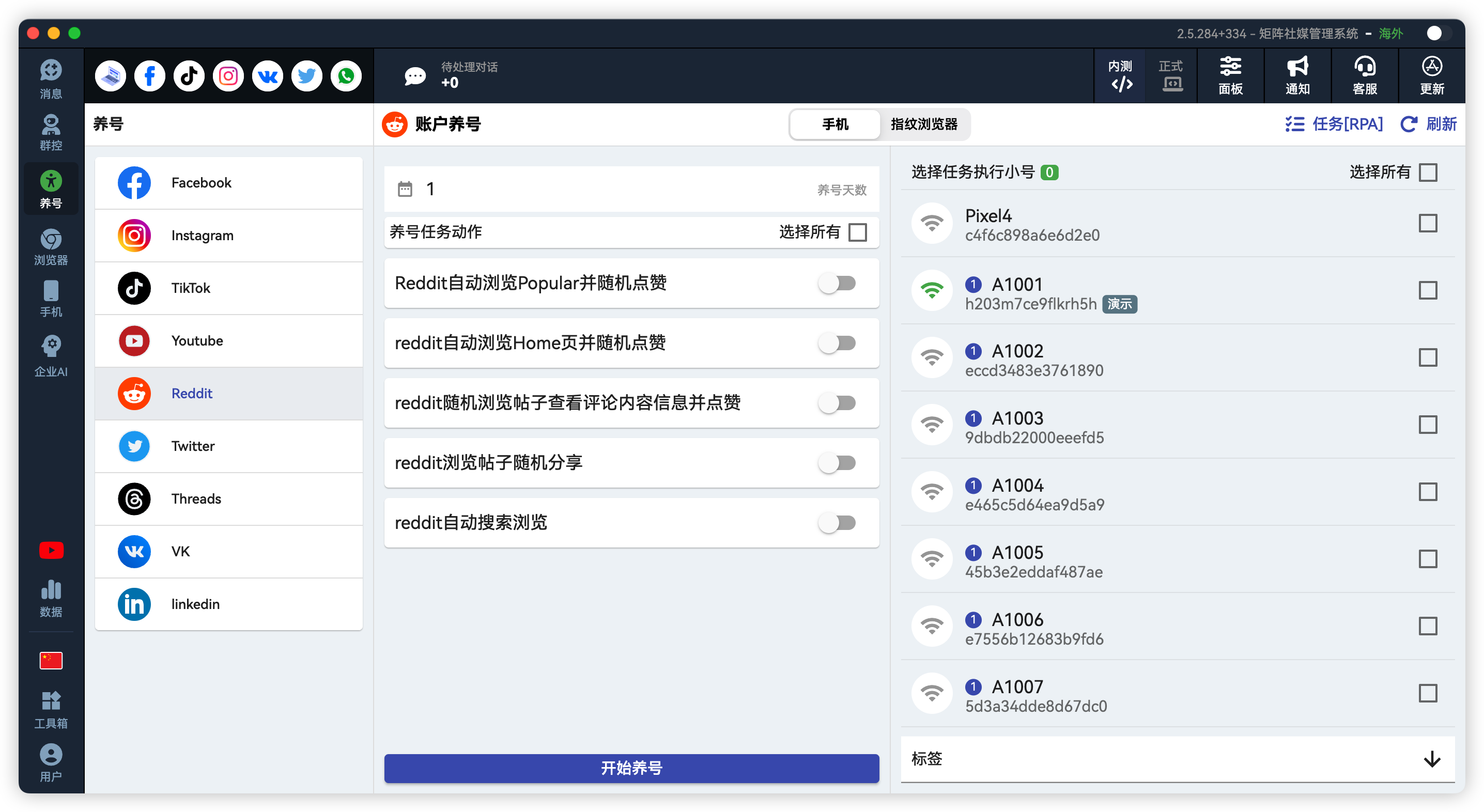Open the 消息 messages sidebar icon

[x=51, y=79]
